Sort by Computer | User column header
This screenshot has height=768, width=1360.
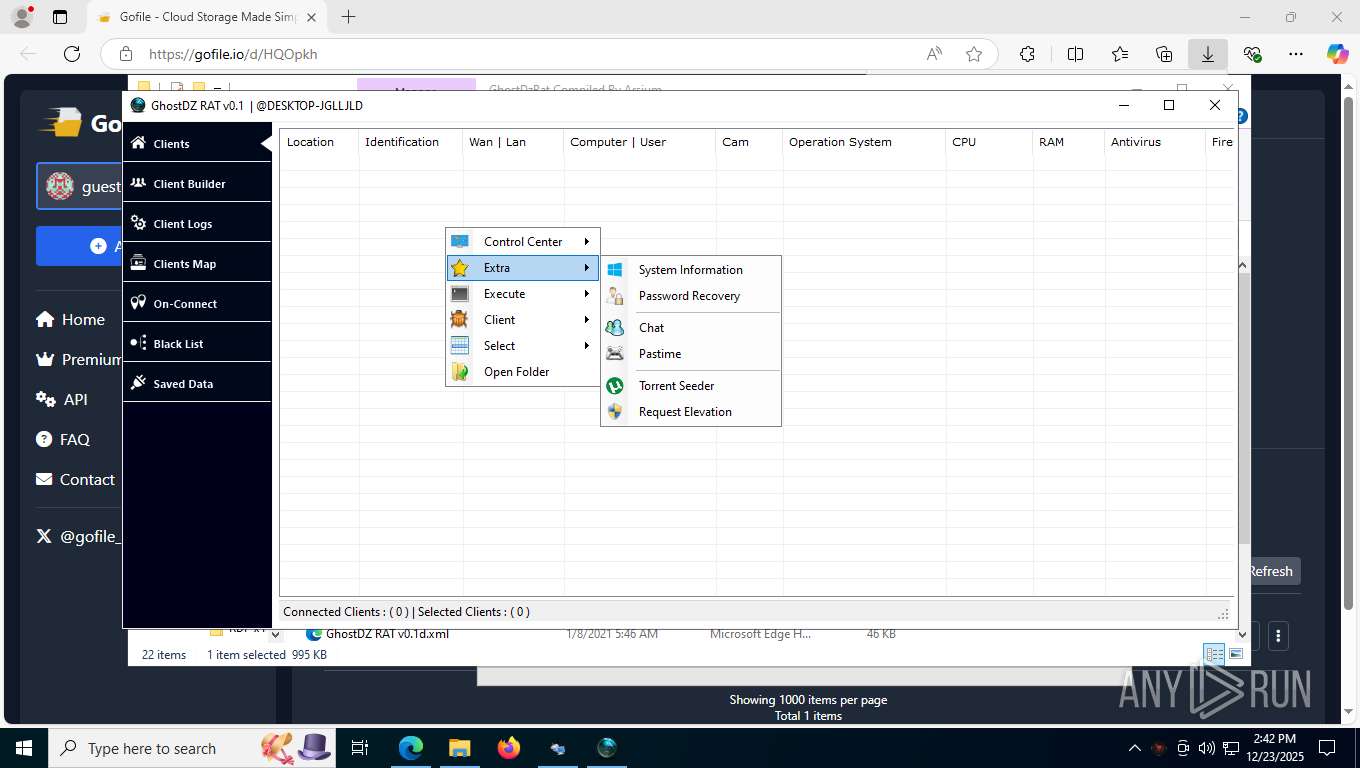[639, 142]
